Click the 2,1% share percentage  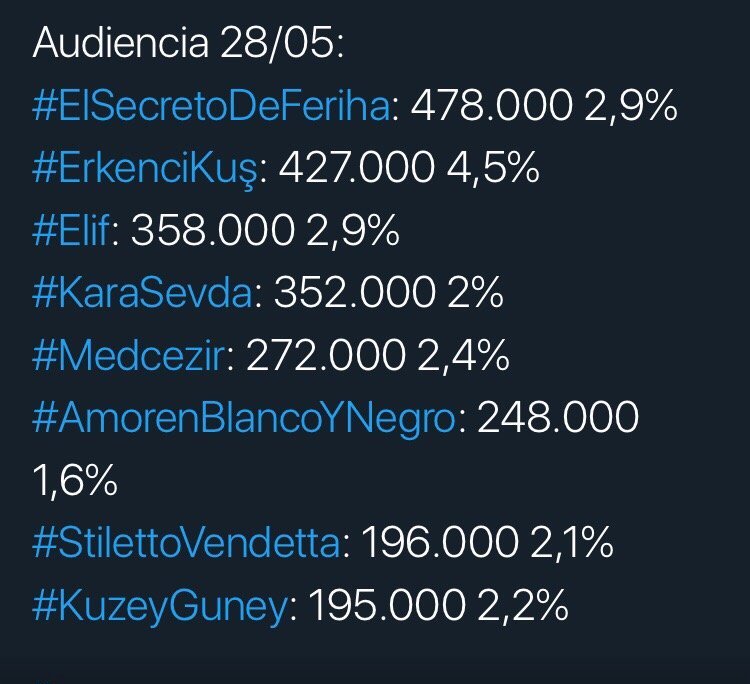[575, 543]
